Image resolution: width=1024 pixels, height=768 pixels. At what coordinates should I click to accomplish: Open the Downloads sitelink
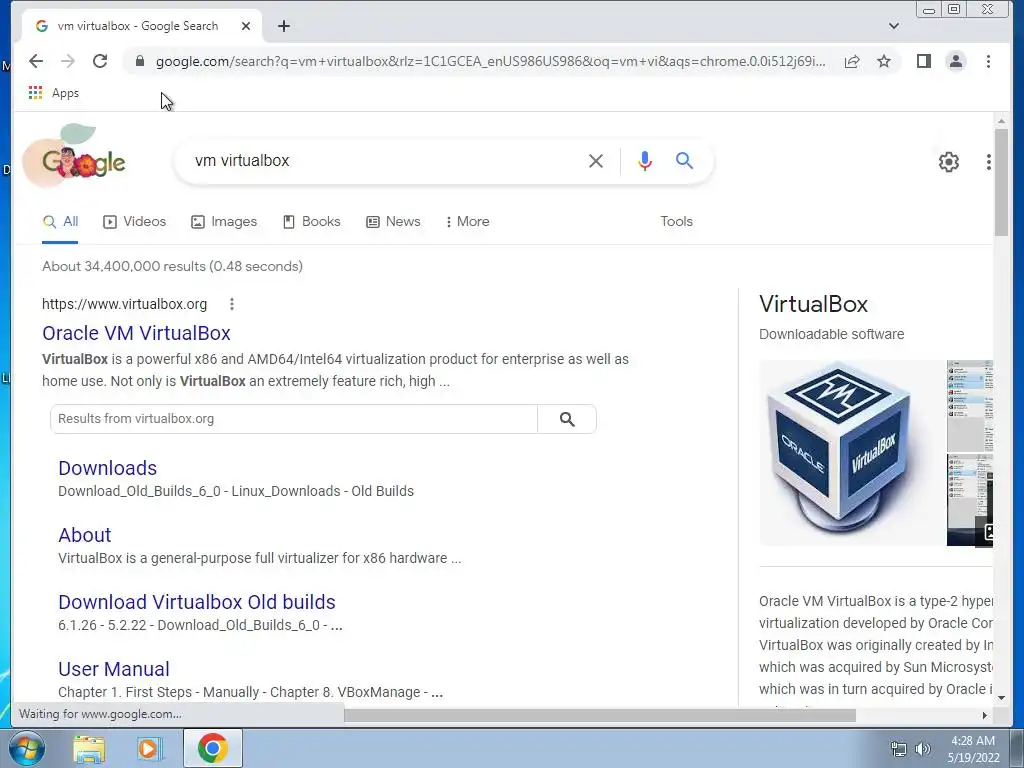108,468
